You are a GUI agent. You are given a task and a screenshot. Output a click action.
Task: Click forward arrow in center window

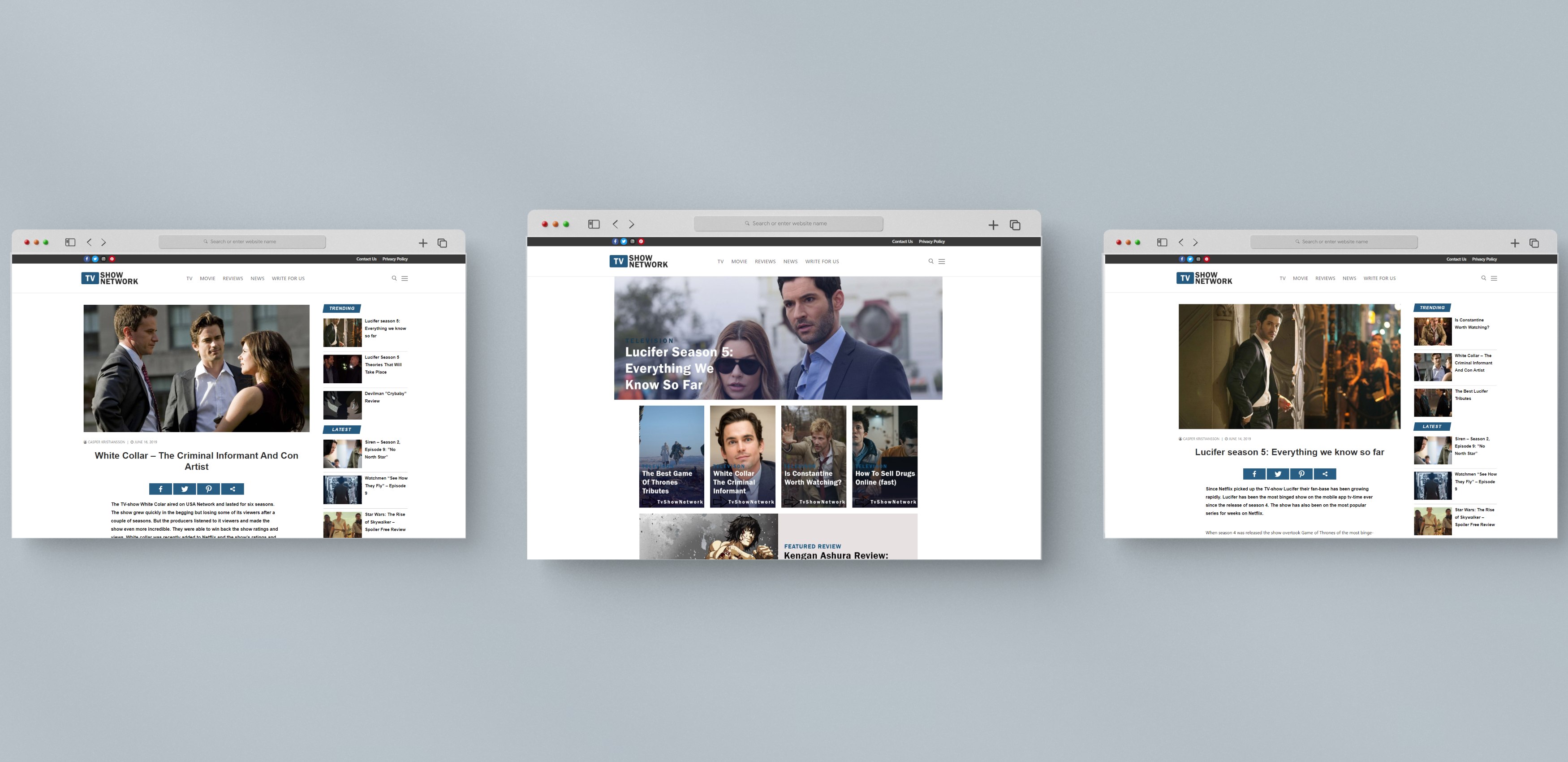click(x=632, y=224)
